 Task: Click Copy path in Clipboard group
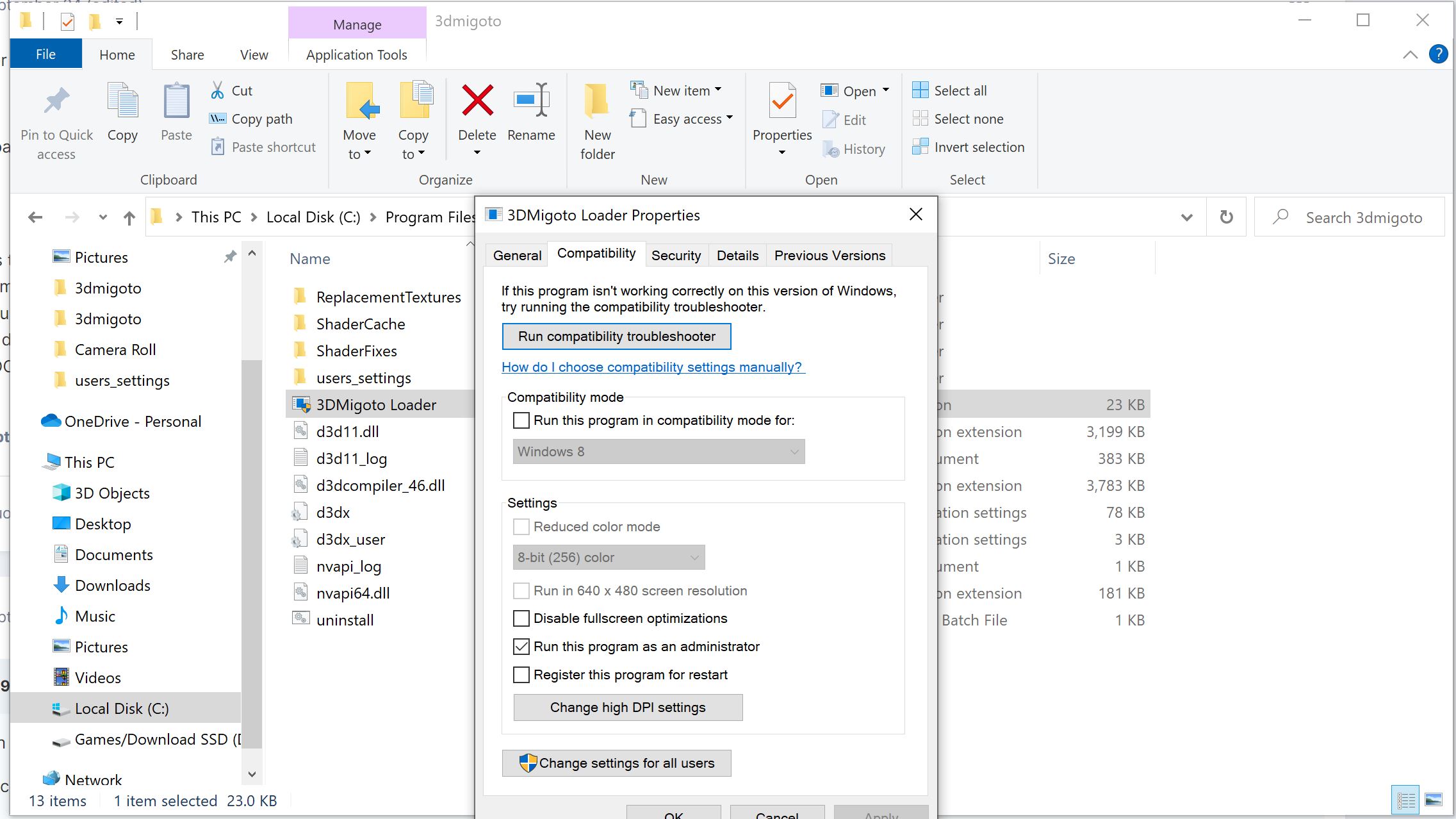tap(251, 119)
